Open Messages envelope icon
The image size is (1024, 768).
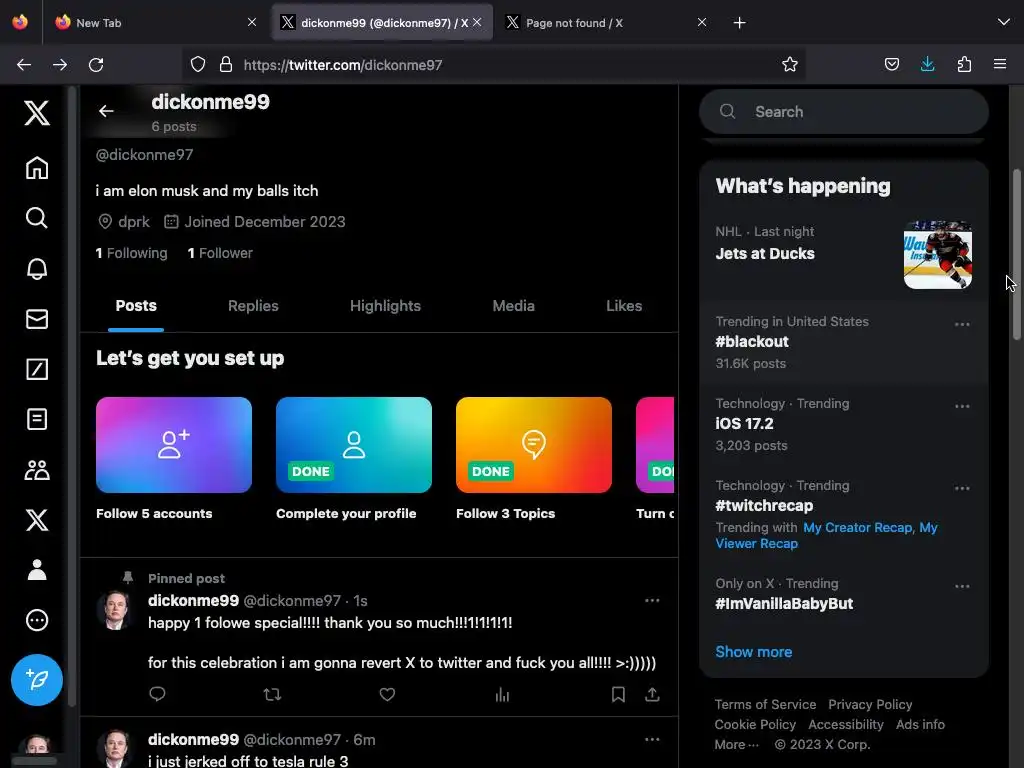click(x=37, y=319)
